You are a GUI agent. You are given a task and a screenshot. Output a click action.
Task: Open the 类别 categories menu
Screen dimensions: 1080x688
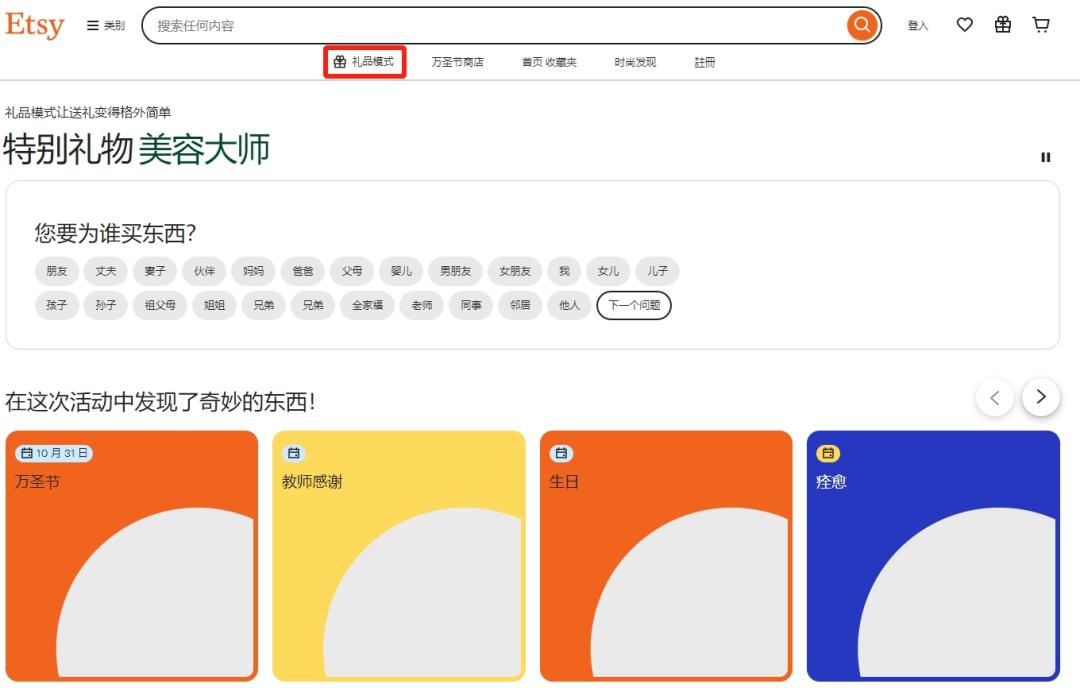pos(105,26)
